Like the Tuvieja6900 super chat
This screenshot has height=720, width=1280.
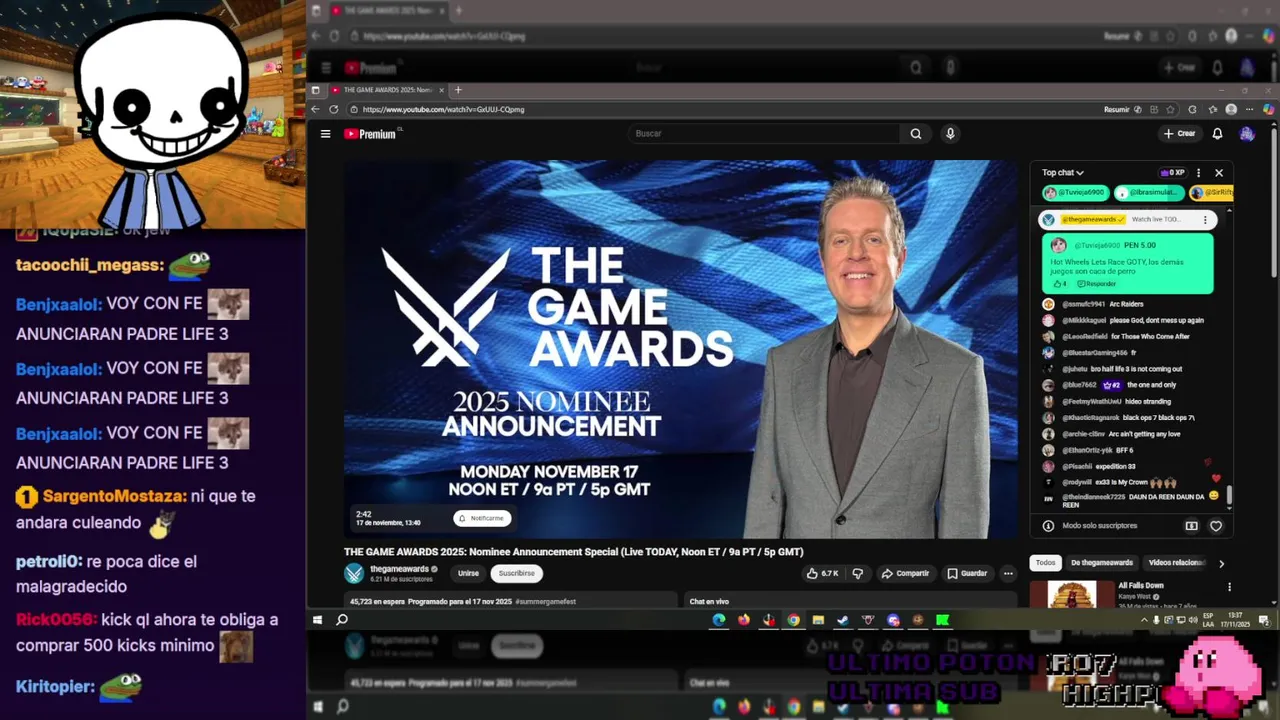[x=1060, y=284]
